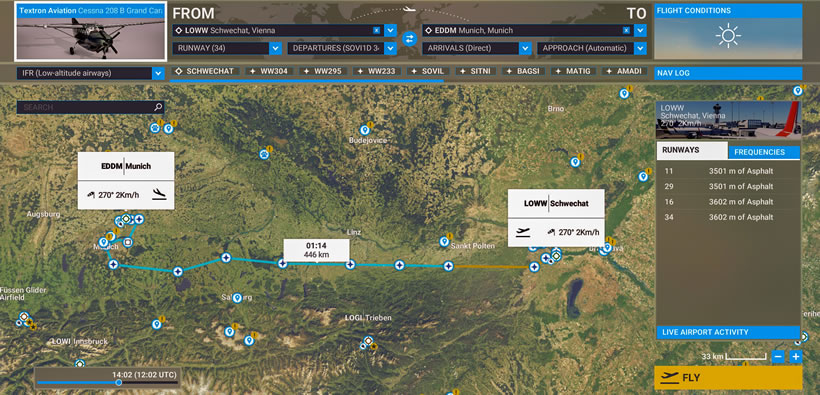Zoom out the map with minus button
820x395 pixels.
[778, 357]
